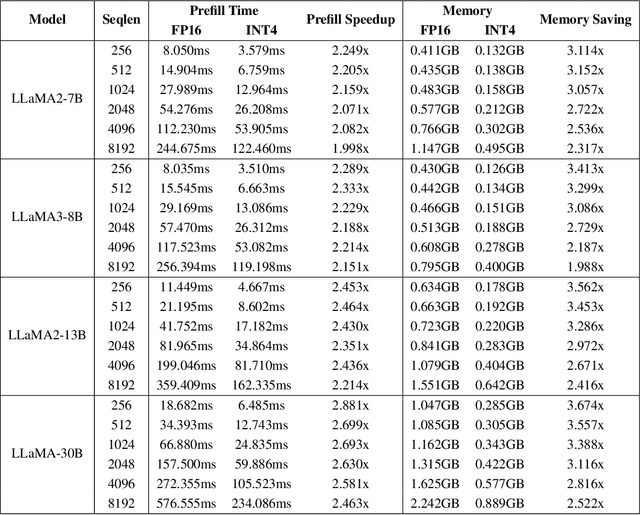
Task: Select the 3.579ms INT4 time cell
Action: pos(261,49)
